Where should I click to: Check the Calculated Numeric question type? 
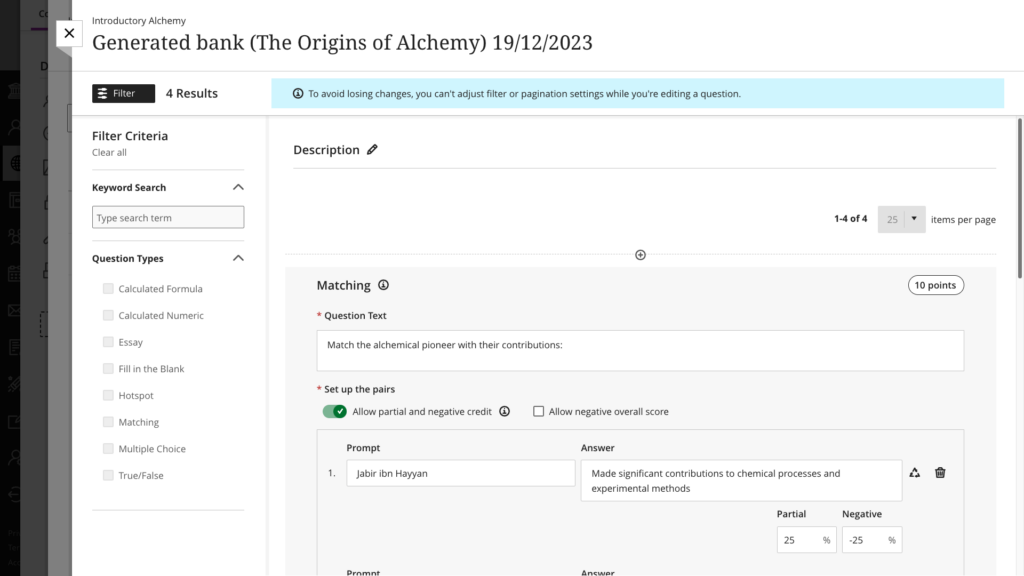tap(108, 315)
